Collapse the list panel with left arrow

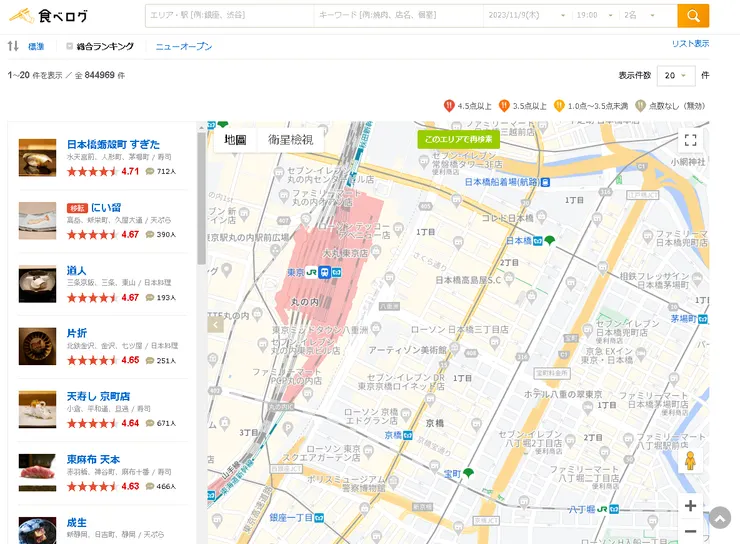point(216,325)
